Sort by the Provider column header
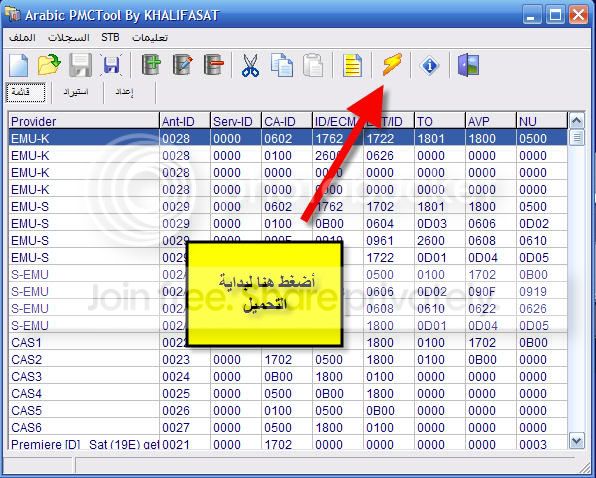Screen dimensions: 596x478 click(84, 121)
